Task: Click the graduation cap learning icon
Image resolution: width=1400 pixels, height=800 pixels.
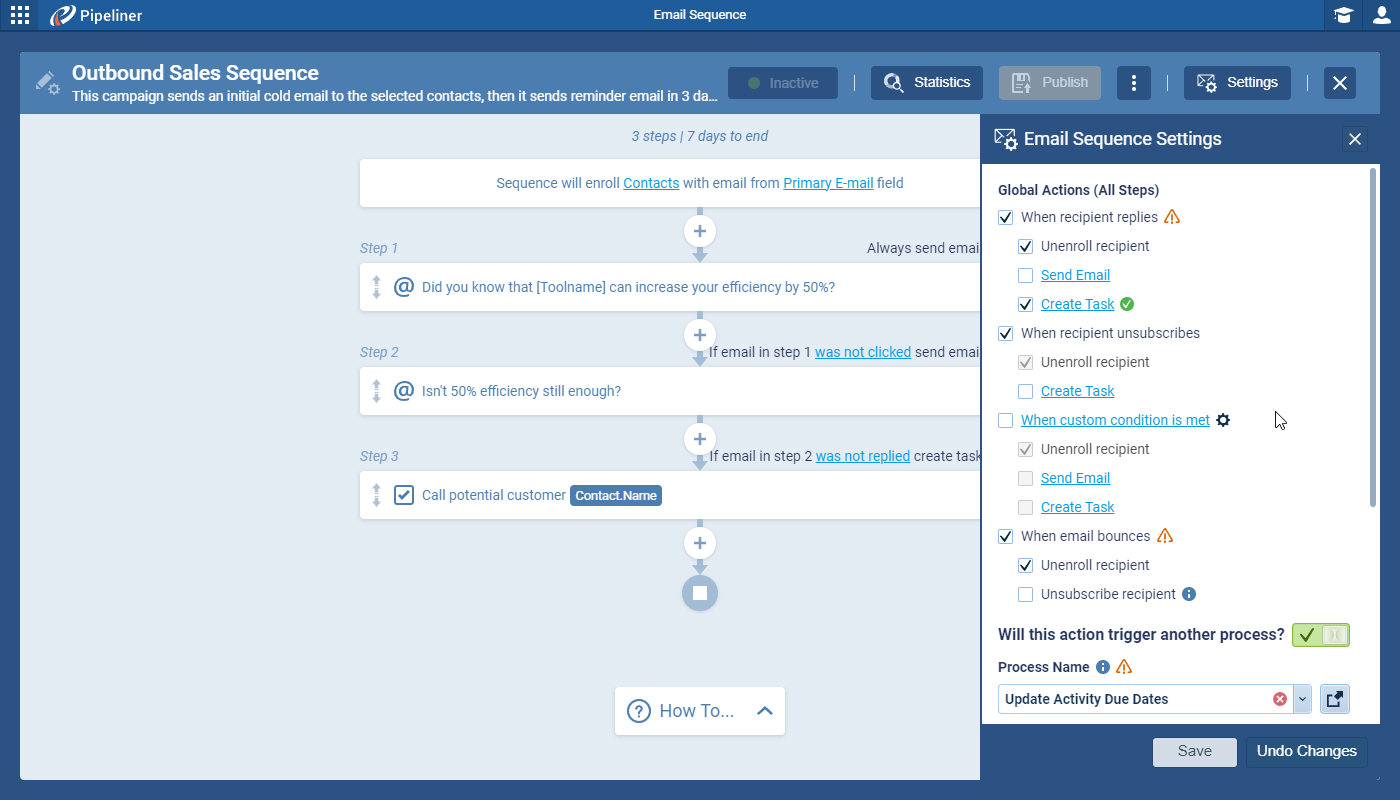Action: click(x=1343, y=15)
